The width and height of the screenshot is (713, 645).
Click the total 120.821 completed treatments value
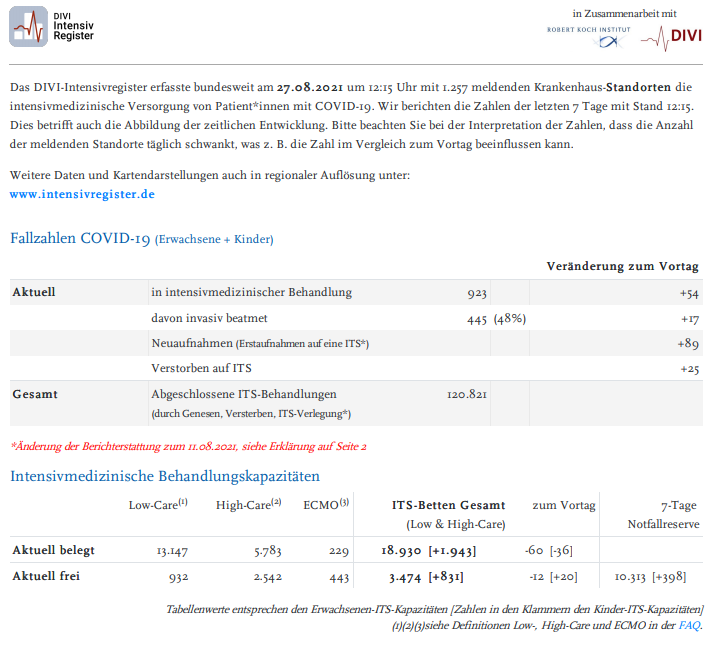pyautogui.click(x=466, y=394)
